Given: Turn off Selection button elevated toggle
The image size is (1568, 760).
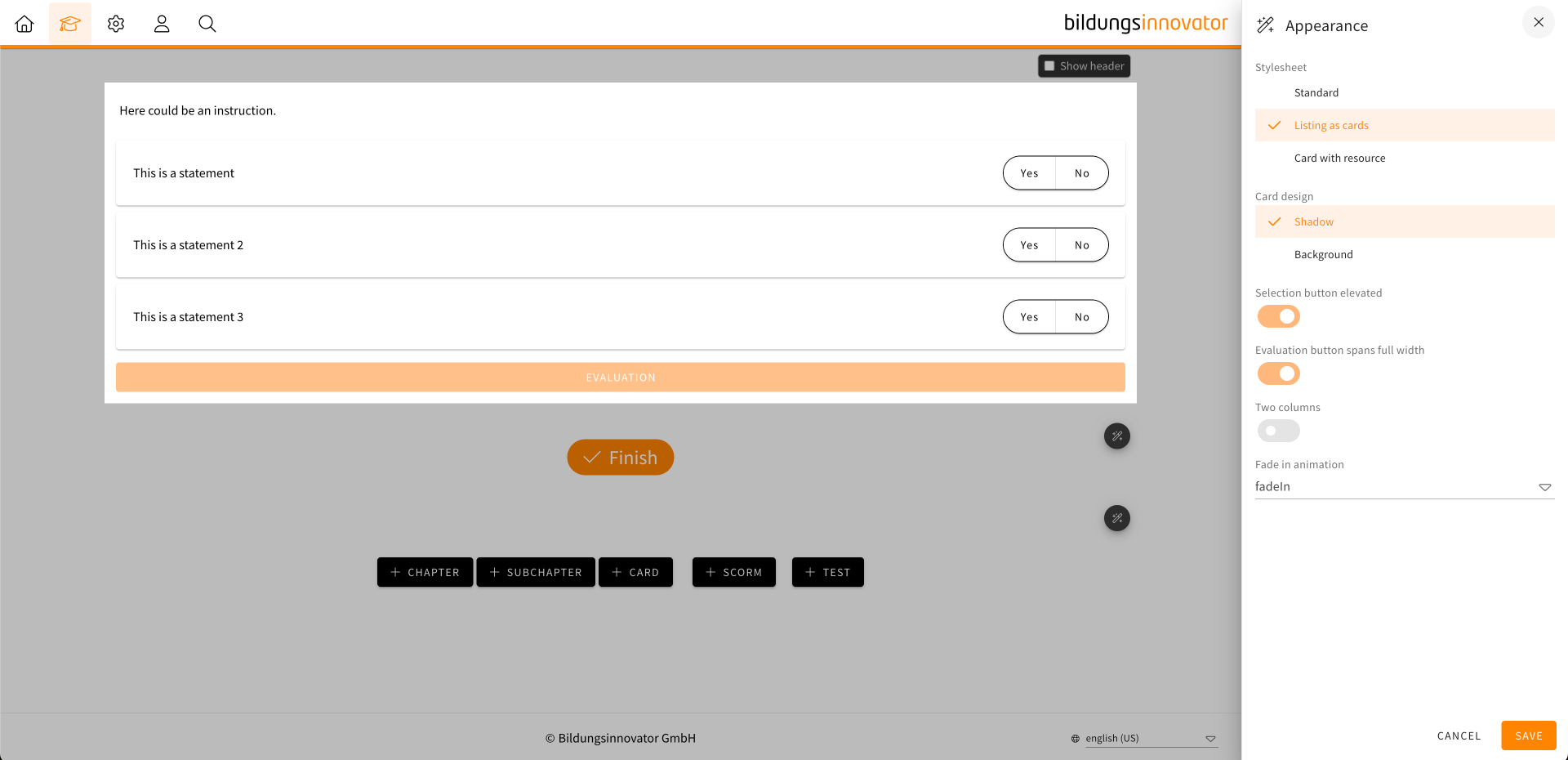Looking at the screenshot, I should (1278, 316).
